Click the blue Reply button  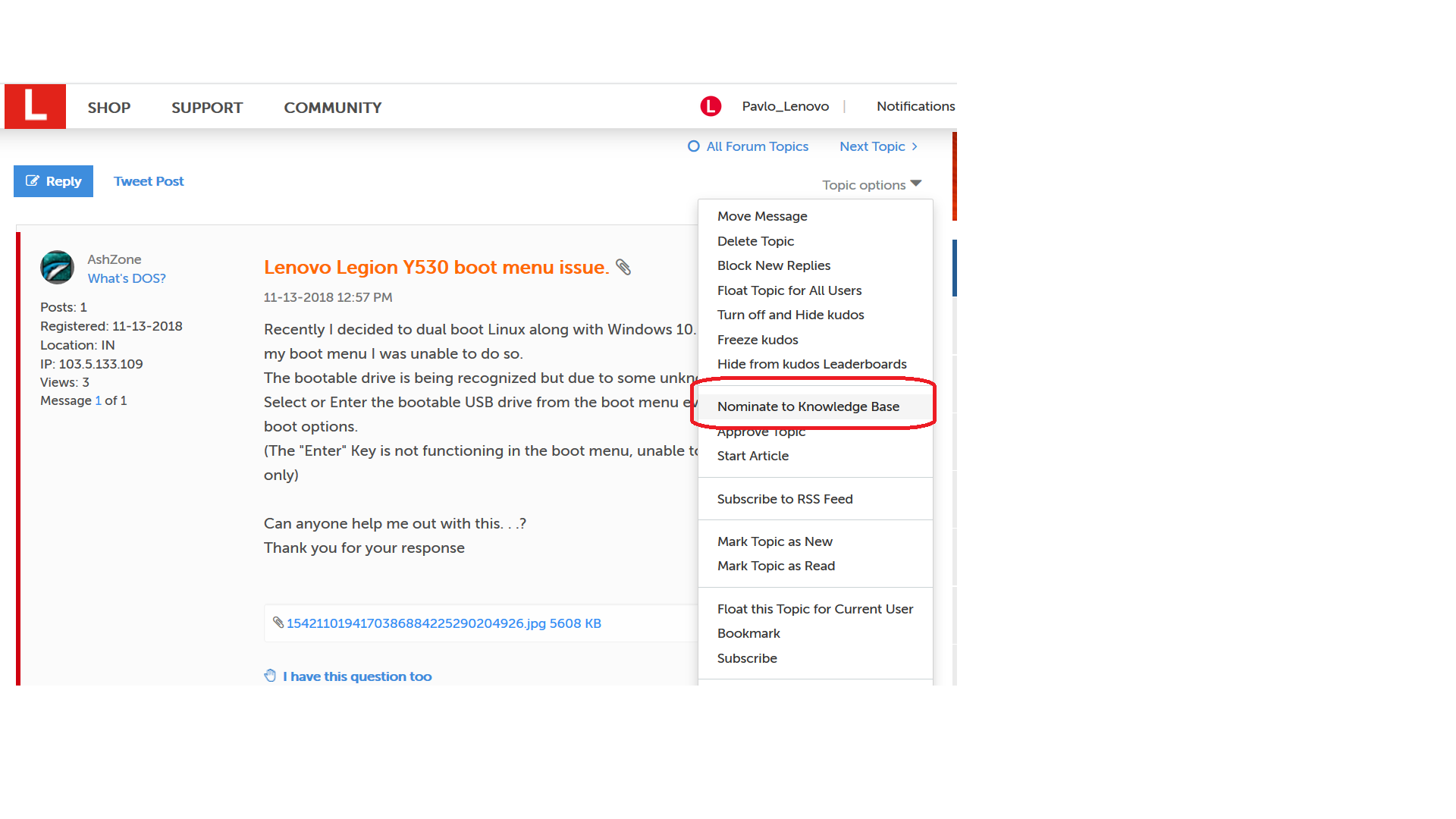coord(53,181)
